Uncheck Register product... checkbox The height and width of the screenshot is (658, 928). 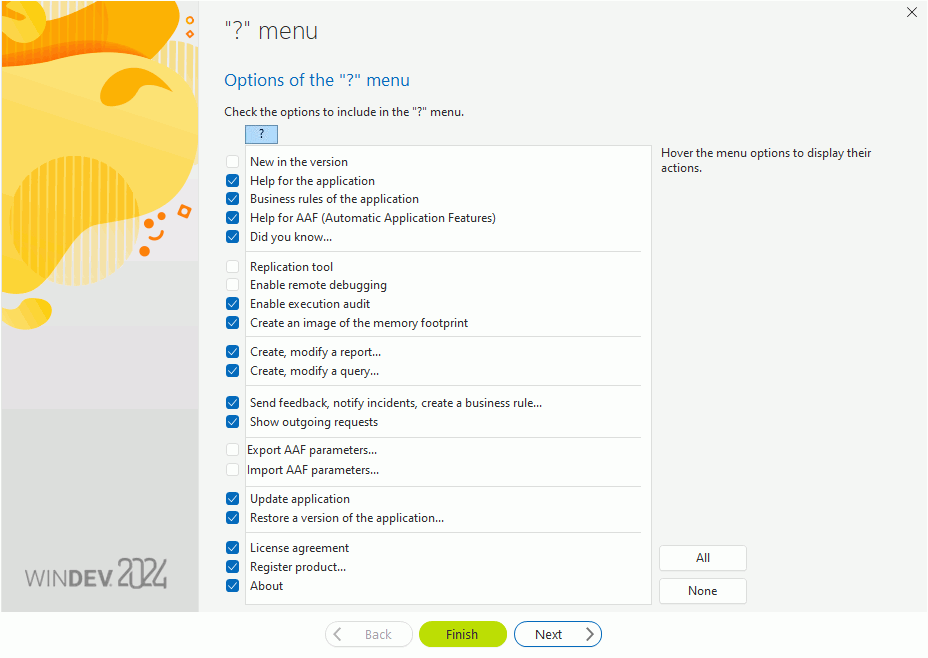pyautogui.click(x=233, y=567)
